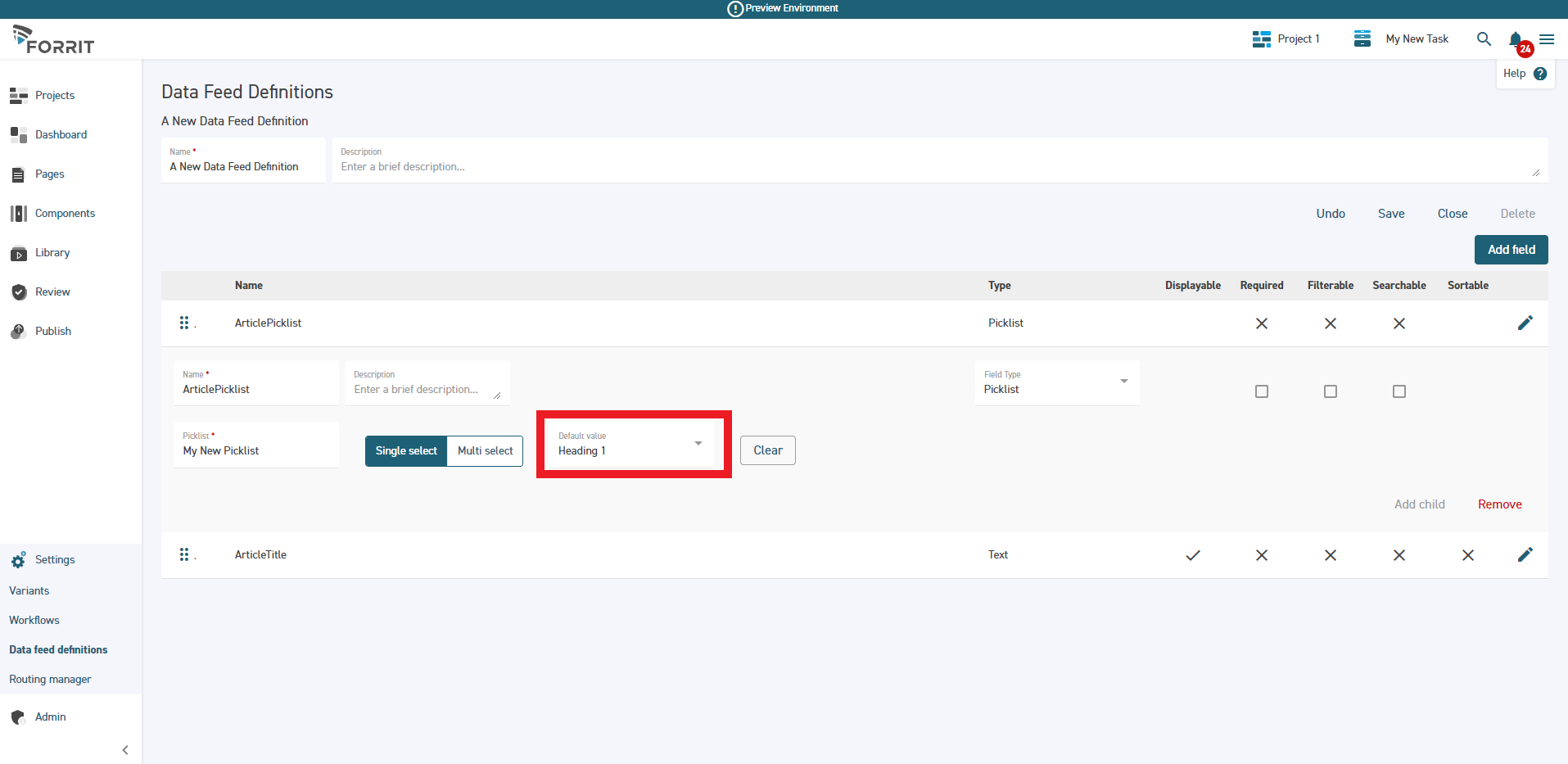Enable the Required checkbox for ArticlePicklist

click(x=1262, y=391)
